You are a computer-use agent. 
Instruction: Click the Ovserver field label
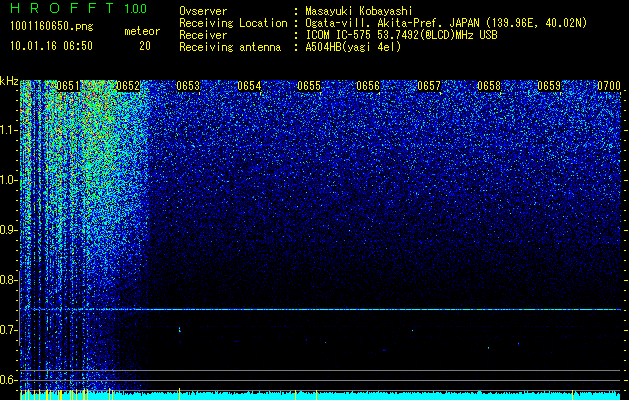(203, 11)
